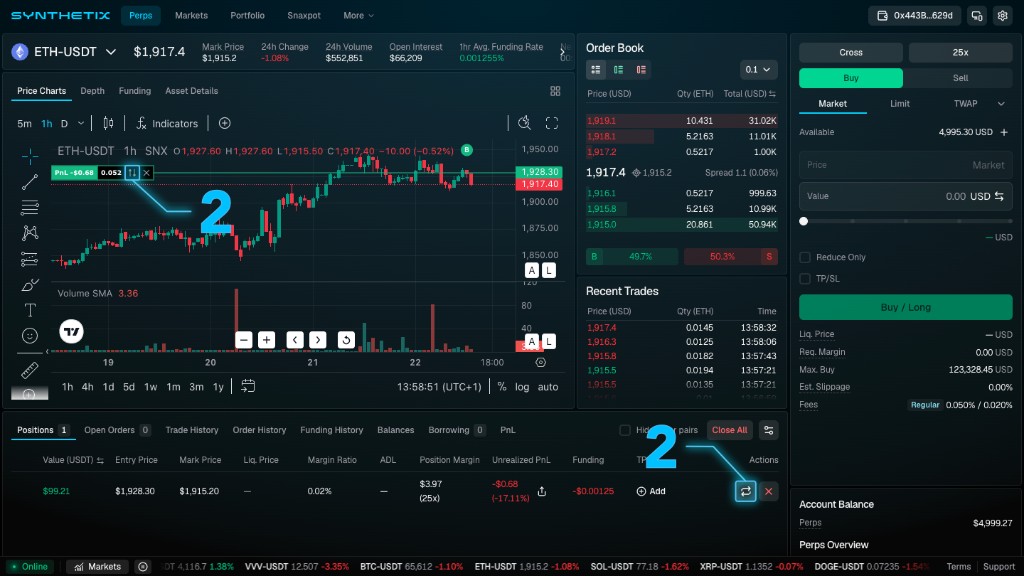Close position via chart PnL label X
The height and width of the screenshot is (576, 1024).
pos(147,172)
